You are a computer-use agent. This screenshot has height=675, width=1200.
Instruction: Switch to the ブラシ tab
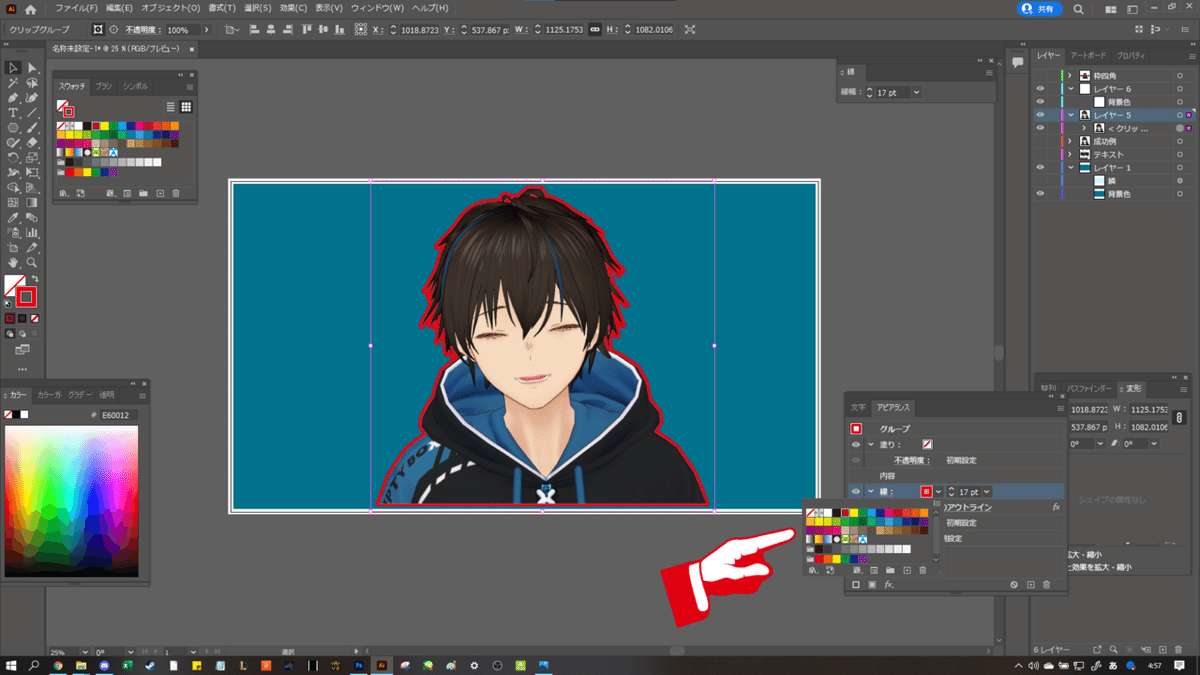[x=104, y=87]
